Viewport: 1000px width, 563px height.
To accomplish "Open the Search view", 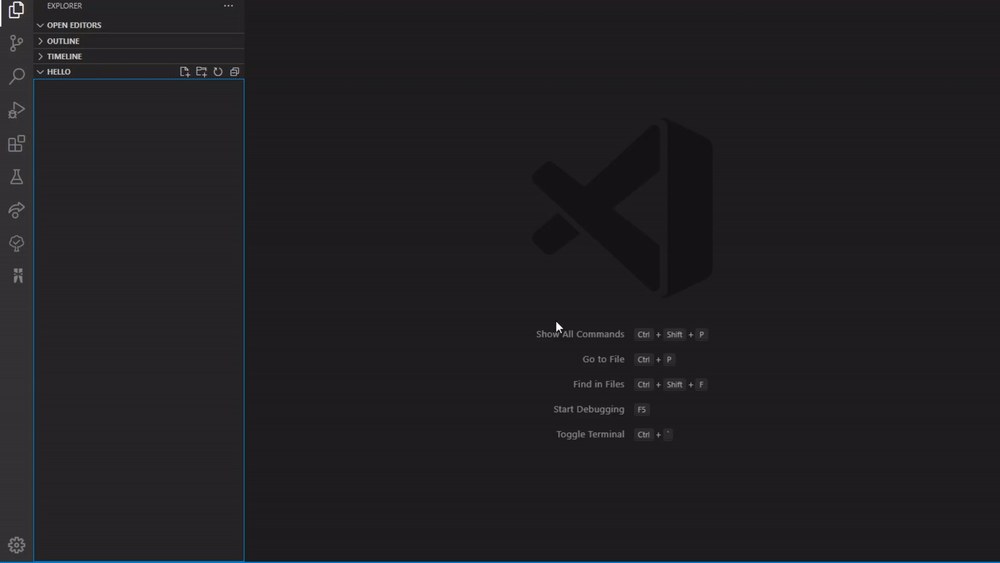I will tap(17, 76).
